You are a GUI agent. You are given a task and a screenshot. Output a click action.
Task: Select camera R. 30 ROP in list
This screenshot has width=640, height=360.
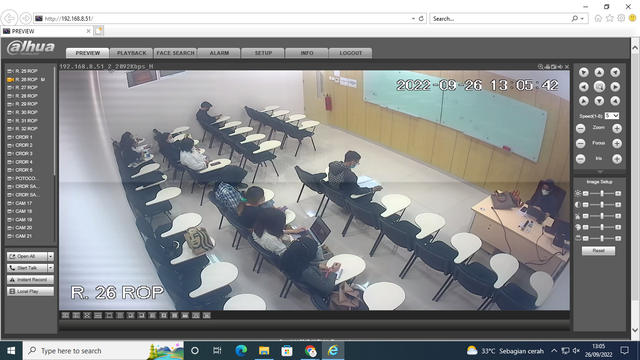(x=26, y=112)
